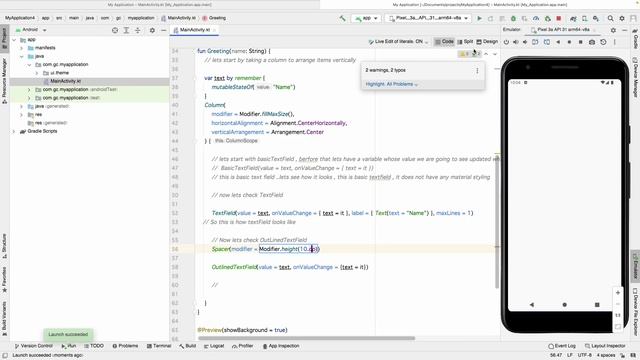Open IDE settings gear in main toolbar
The image size is (640, 360).
tap(622, 18)
